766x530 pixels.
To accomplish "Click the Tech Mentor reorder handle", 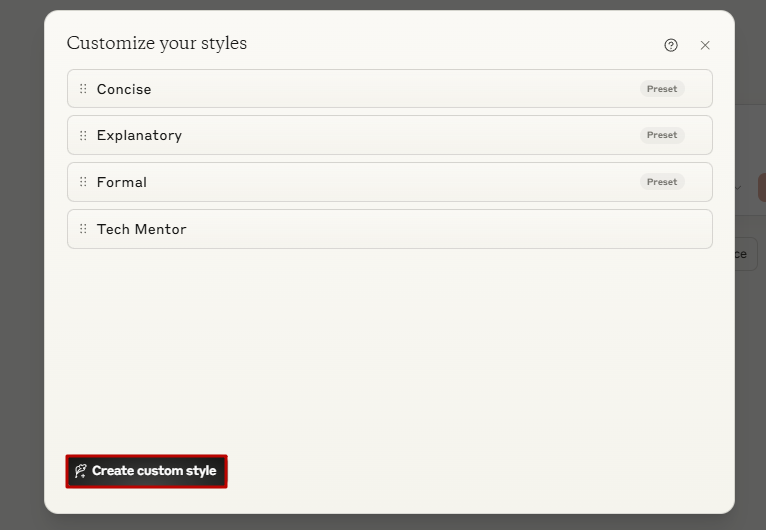I will (x=83, y=229).
